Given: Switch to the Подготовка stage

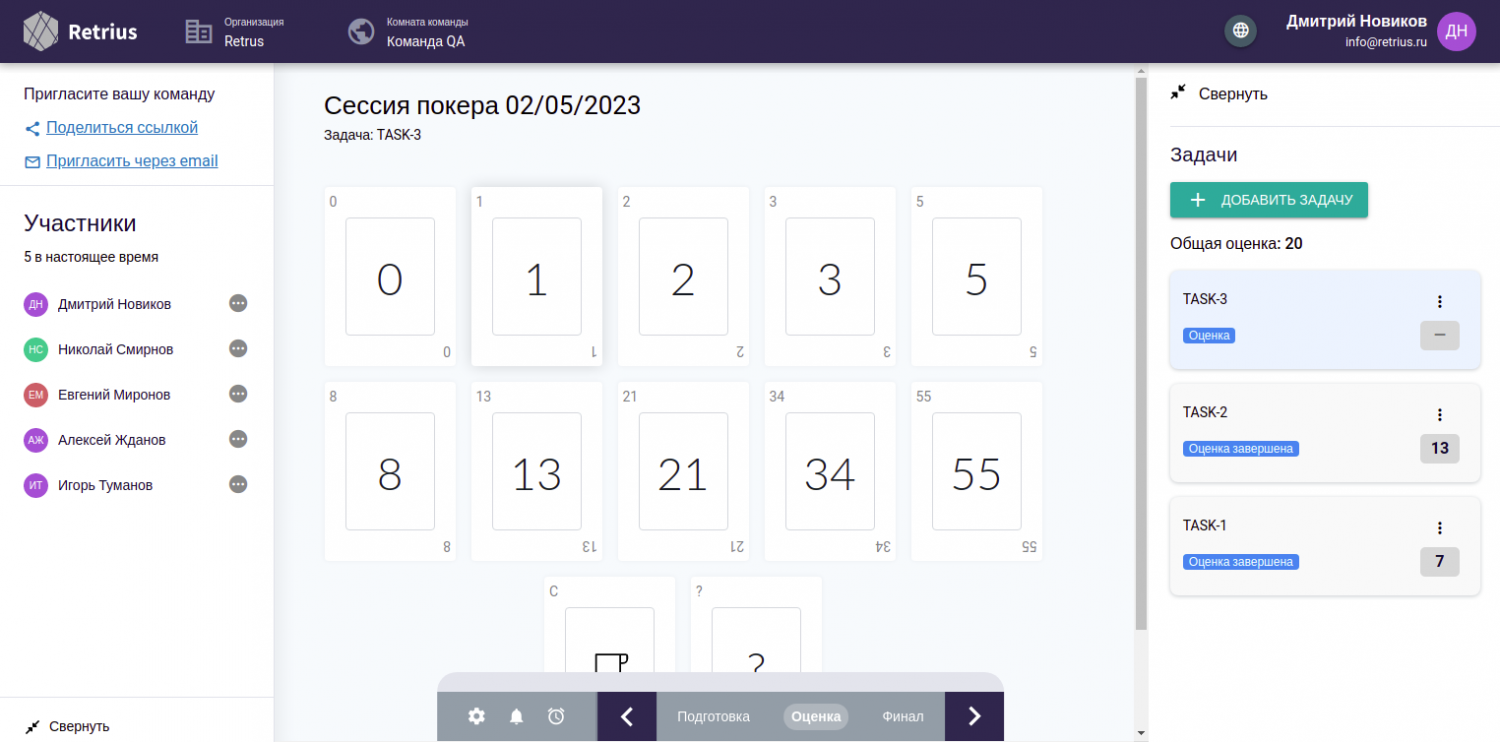Looking at the screenshot, I should (x=713, y=716).
